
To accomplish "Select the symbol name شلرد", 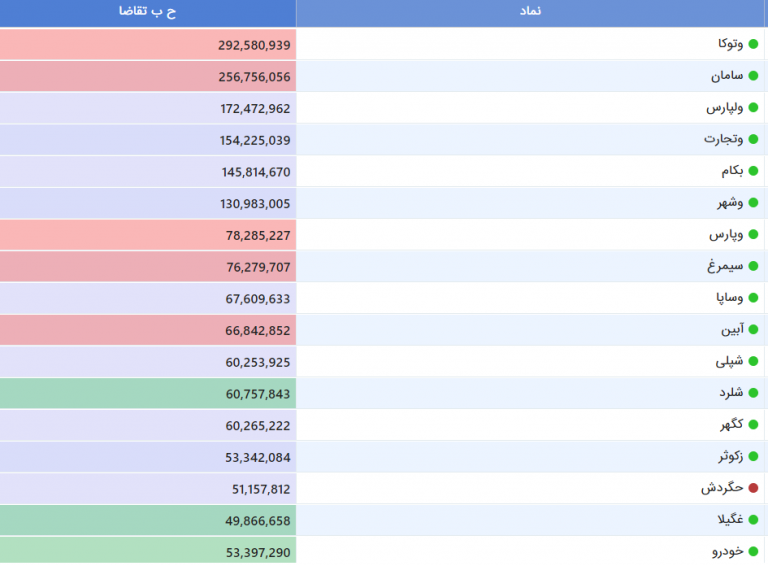I will point(731,393).
